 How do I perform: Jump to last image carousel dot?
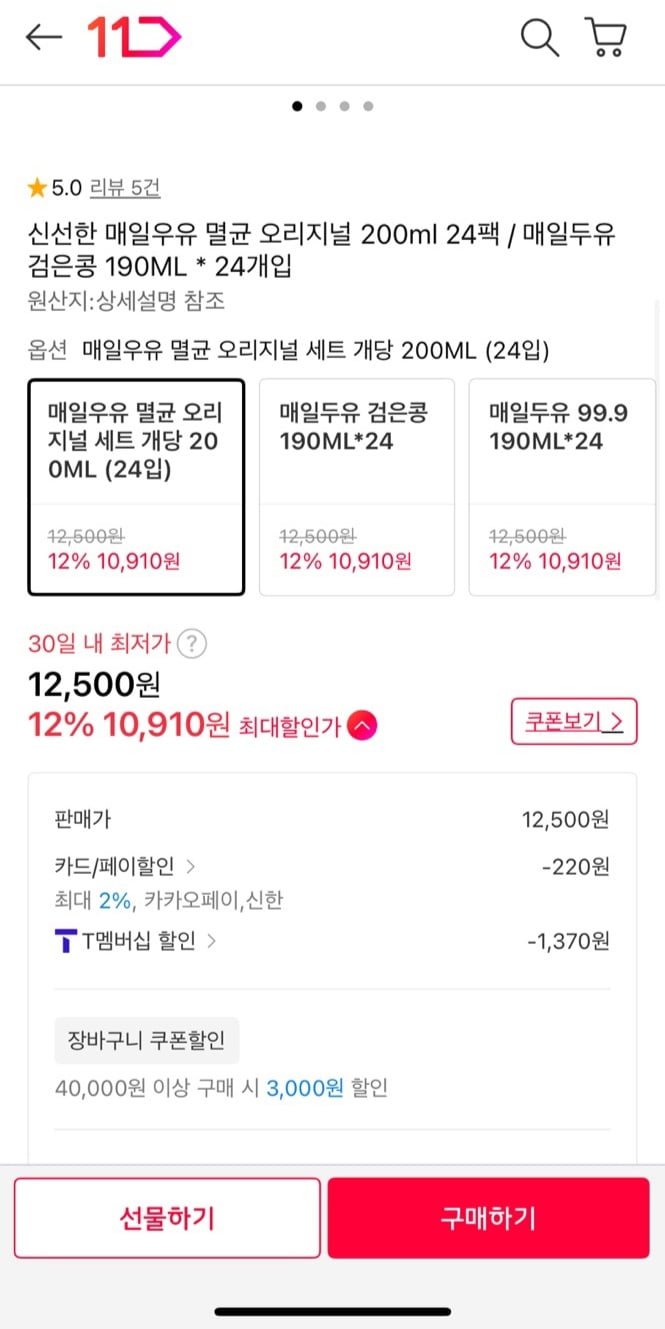pyautogui.click(x=368, y=105)
